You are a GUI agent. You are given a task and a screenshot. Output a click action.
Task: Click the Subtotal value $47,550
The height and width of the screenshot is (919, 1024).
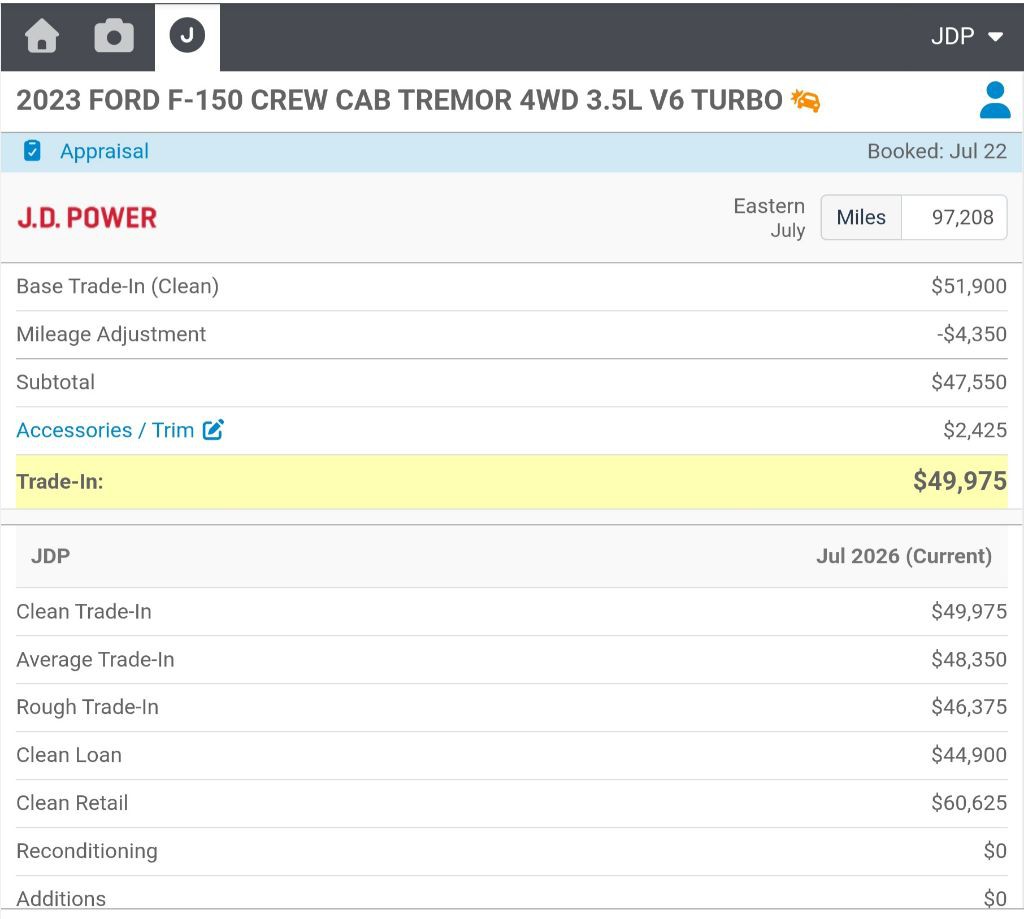pos(968,382)
